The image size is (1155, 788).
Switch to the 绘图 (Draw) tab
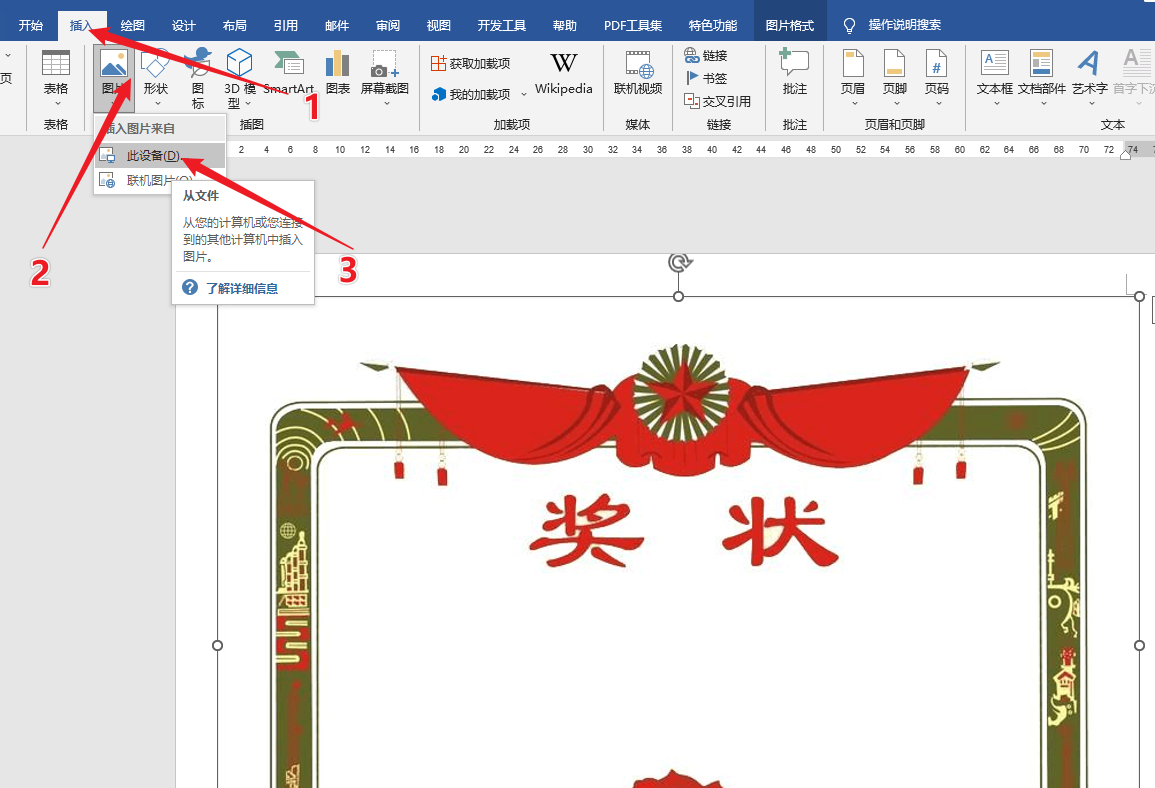pos(133,26)
